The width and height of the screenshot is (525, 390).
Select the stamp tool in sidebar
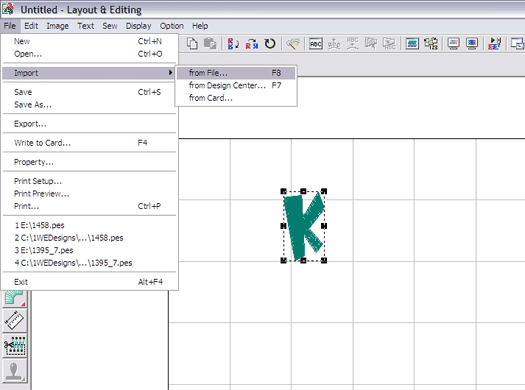pos(14,371)
